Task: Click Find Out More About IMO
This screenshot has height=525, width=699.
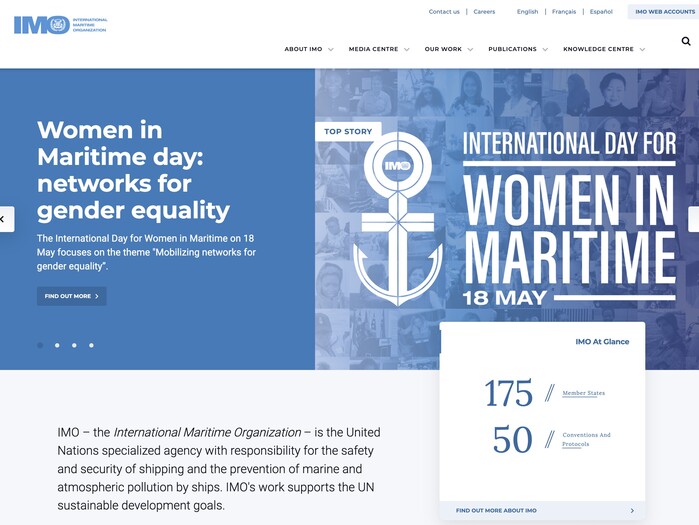Action: coord(542,510)
